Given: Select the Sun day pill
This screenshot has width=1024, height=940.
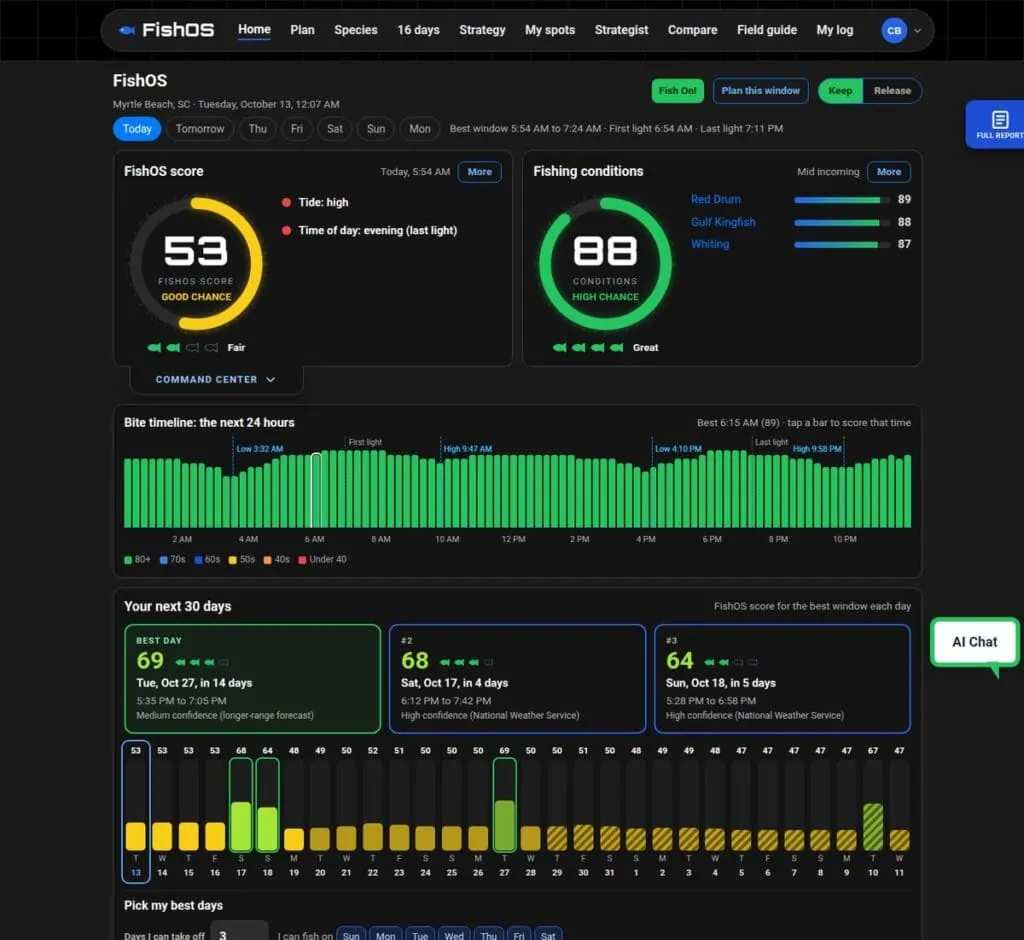Looking at the screenshot, I should click(376, 129).
